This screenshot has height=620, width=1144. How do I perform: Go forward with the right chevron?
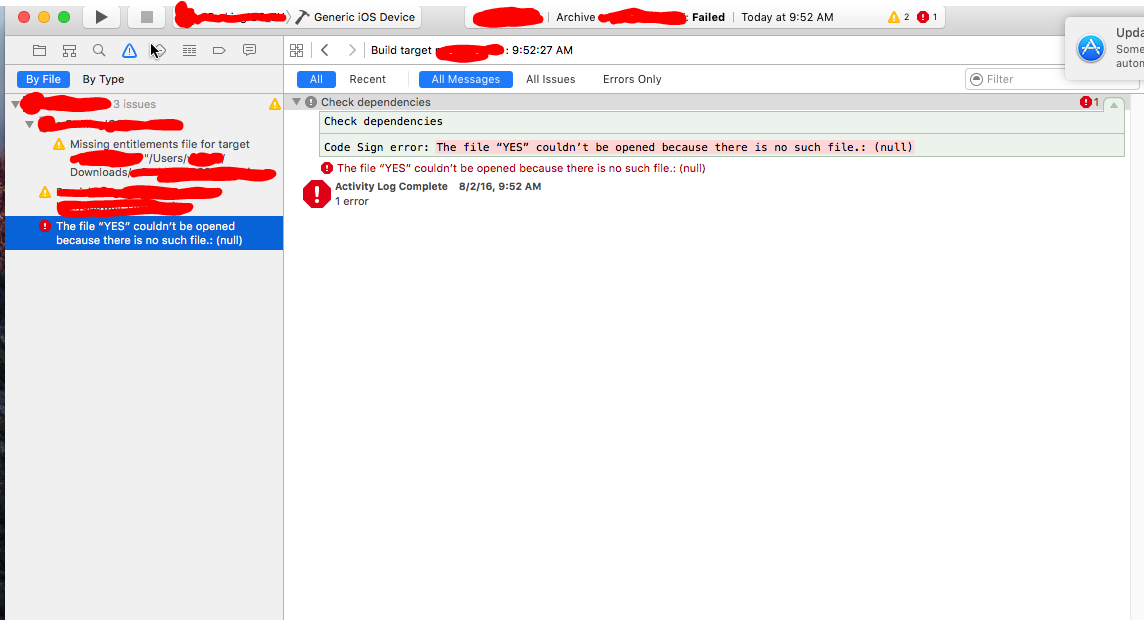pos(352,50)
